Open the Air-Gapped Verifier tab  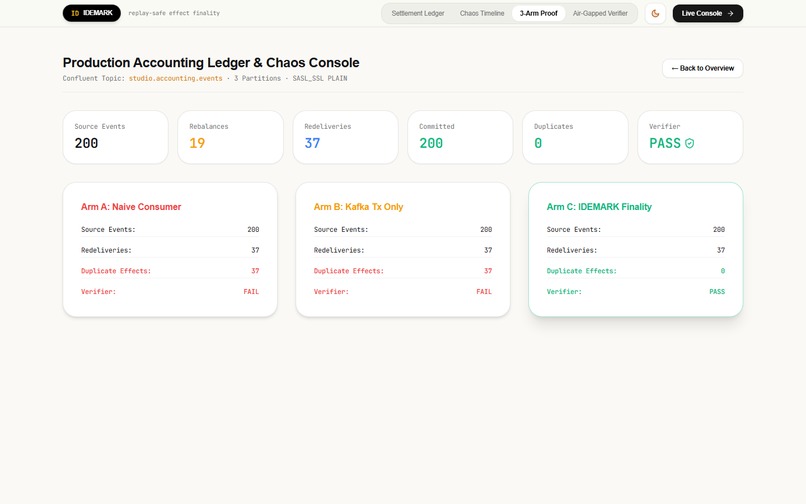click(x=600, y=13)
